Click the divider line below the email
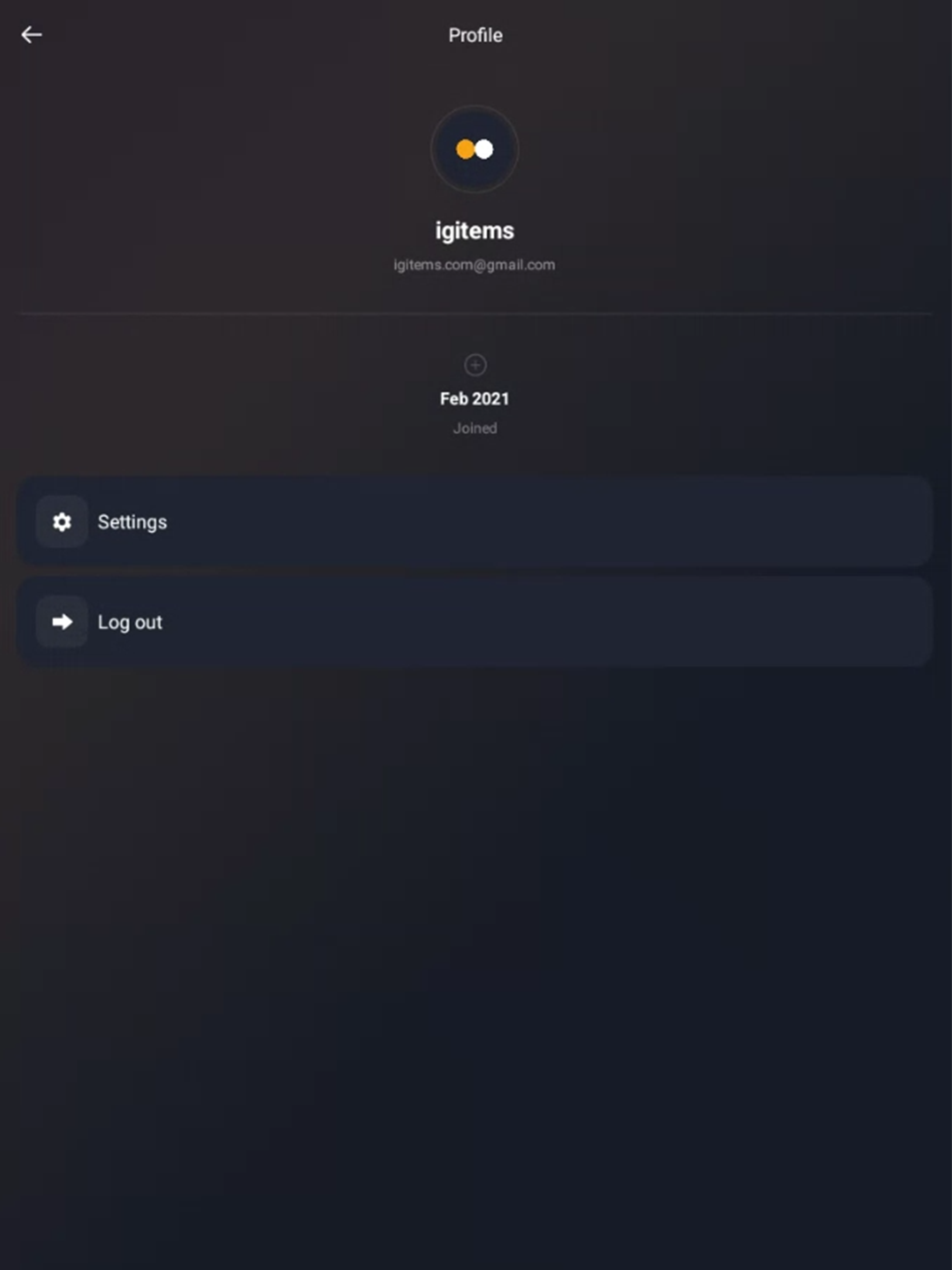This screenshot has height=1270, width=952. [x=476, y=314]
